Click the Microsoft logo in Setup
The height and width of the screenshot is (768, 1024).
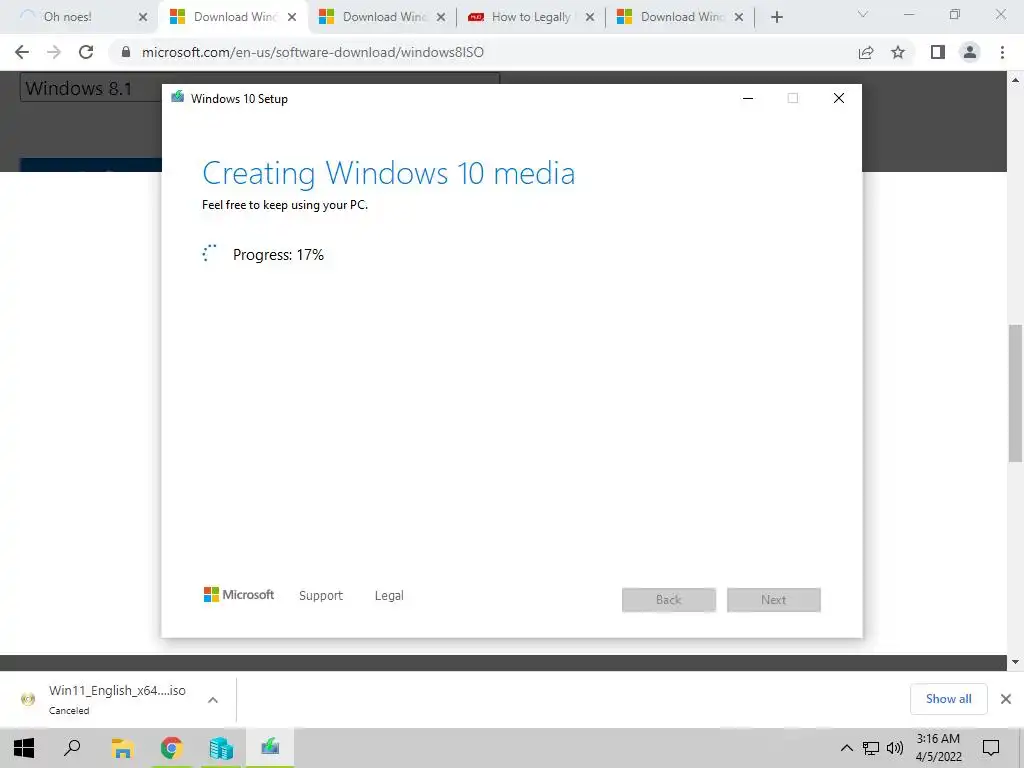pyautogui.click(x=239, y=595)
